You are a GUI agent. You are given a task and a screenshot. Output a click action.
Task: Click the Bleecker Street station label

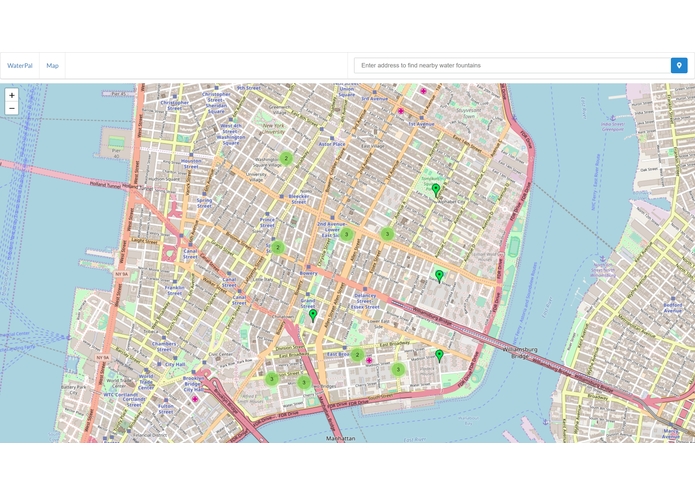point(299,199)
